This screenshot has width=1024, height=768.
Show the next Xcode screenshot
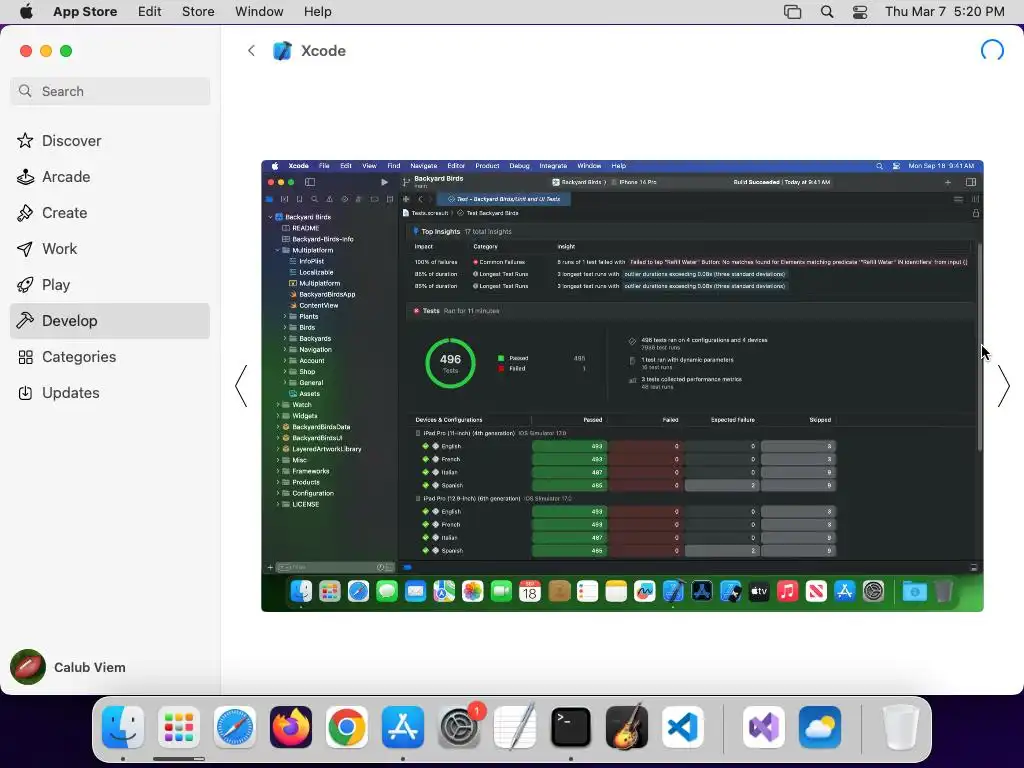1004,386
